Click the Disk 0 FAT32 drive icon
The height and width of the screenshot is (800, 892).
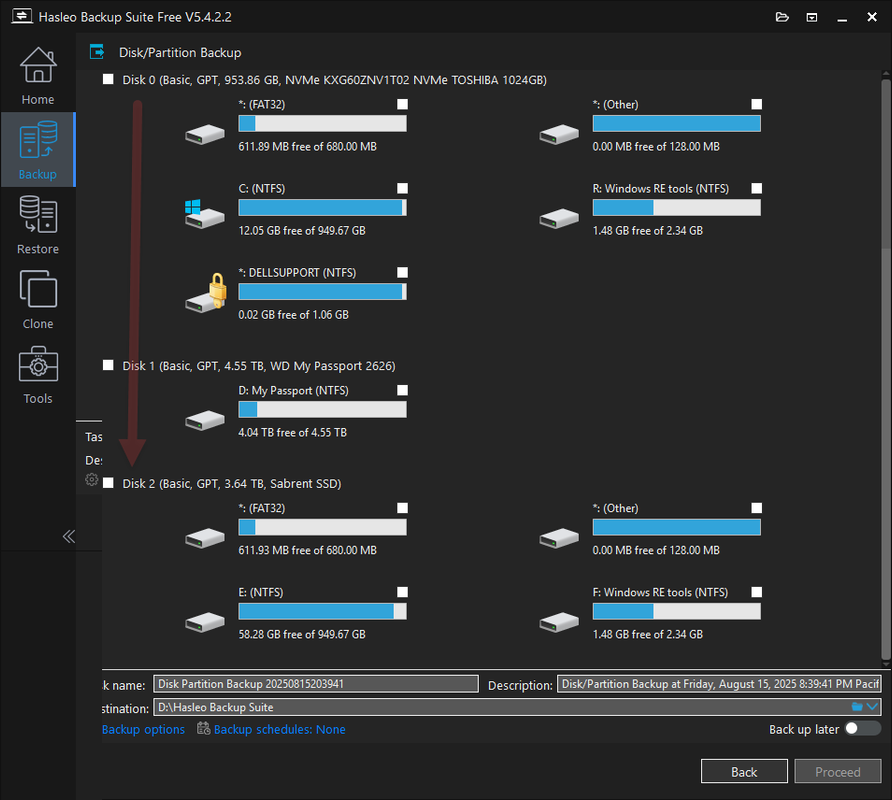coord(205,134)
